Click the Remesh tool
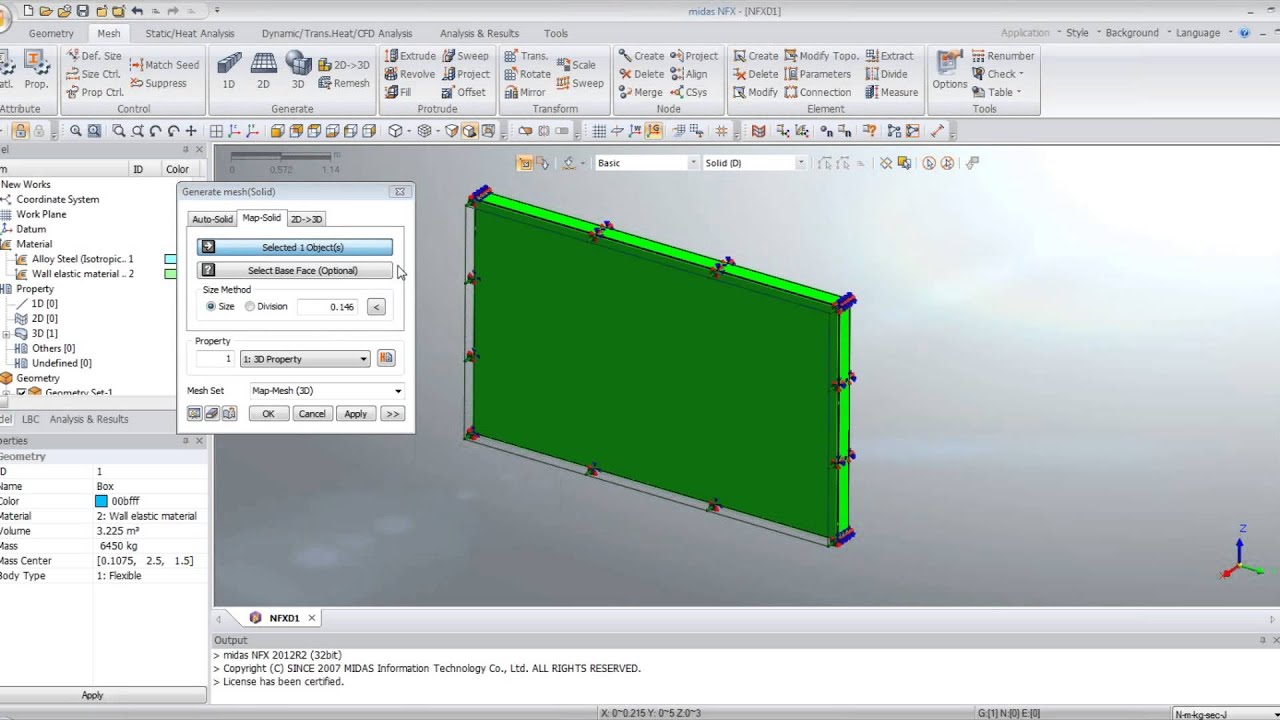The height and width of the screenshot is (720, 1280). click(344, 83)
